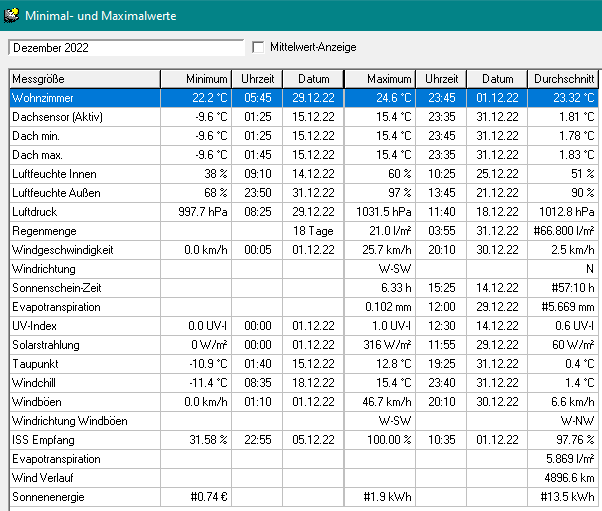
Task: Select the Dachsensor (Aktiv) row
Action: click(84, 117)
